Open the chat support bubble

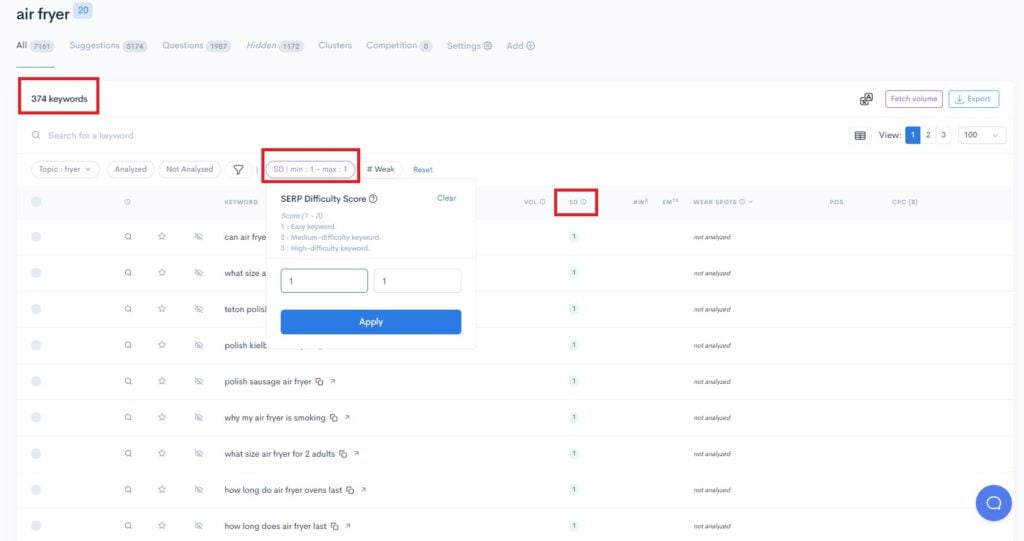click(x=993, y=502)
